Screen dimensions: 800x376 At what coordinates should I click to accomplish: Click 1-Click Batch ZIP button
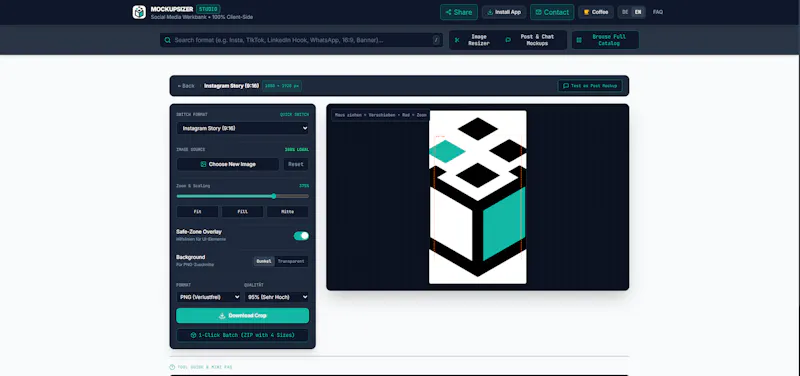click(242, 335)
